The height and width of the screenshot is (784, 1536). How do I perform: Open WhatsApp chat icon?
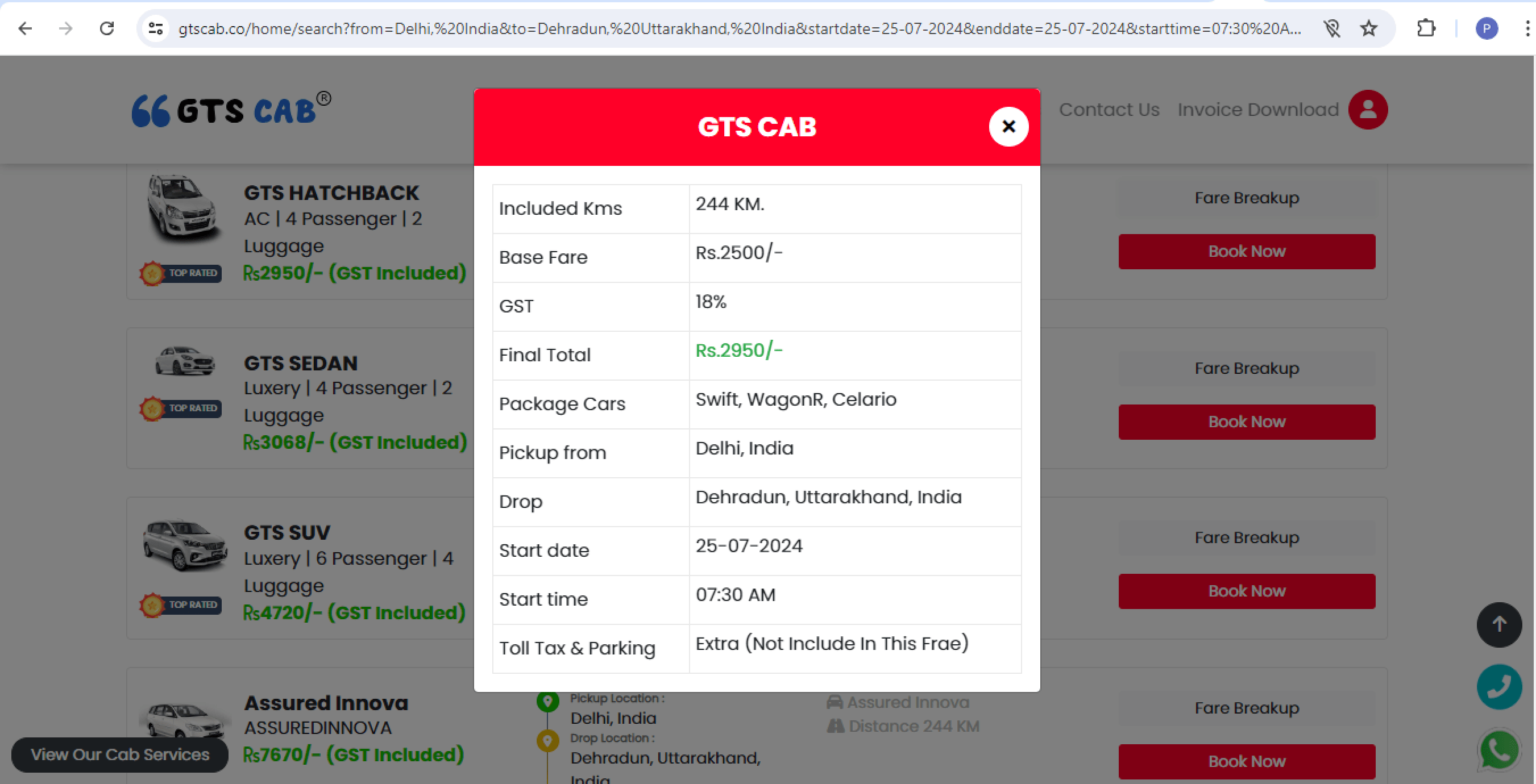click(1498, 749)
